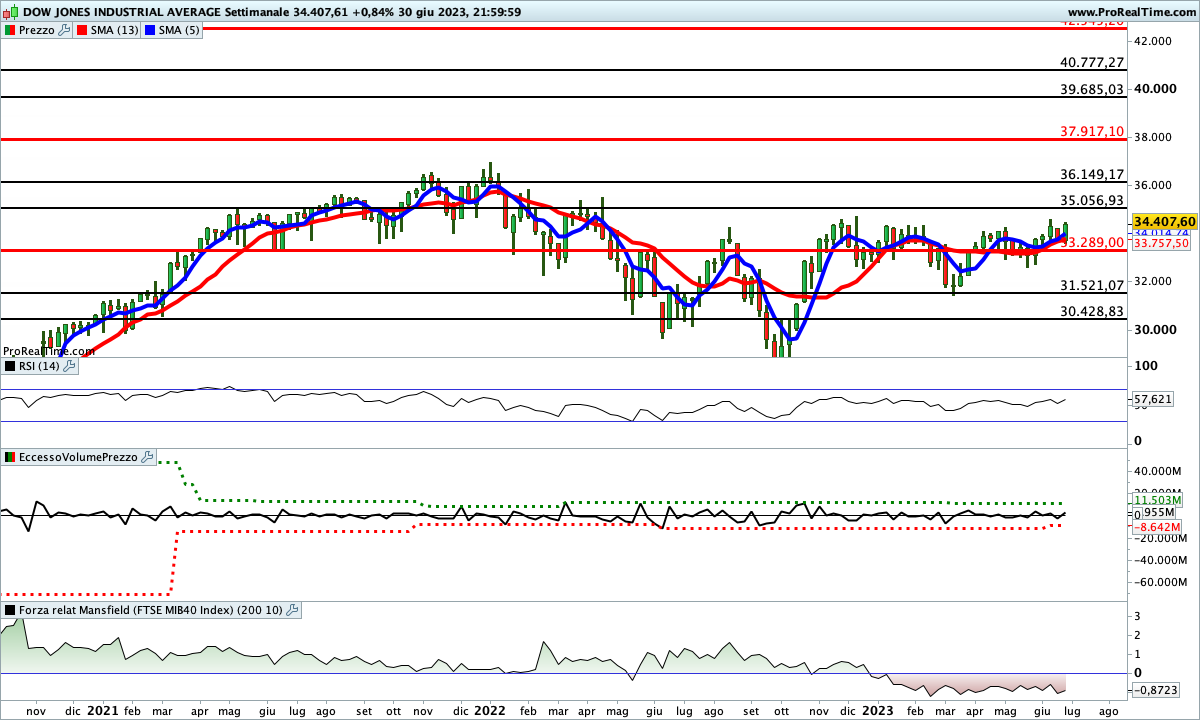The height and width of the screenshot is (720, 1200).
Task: Click the 38.000 price scale value
Action: [1152, 137]
